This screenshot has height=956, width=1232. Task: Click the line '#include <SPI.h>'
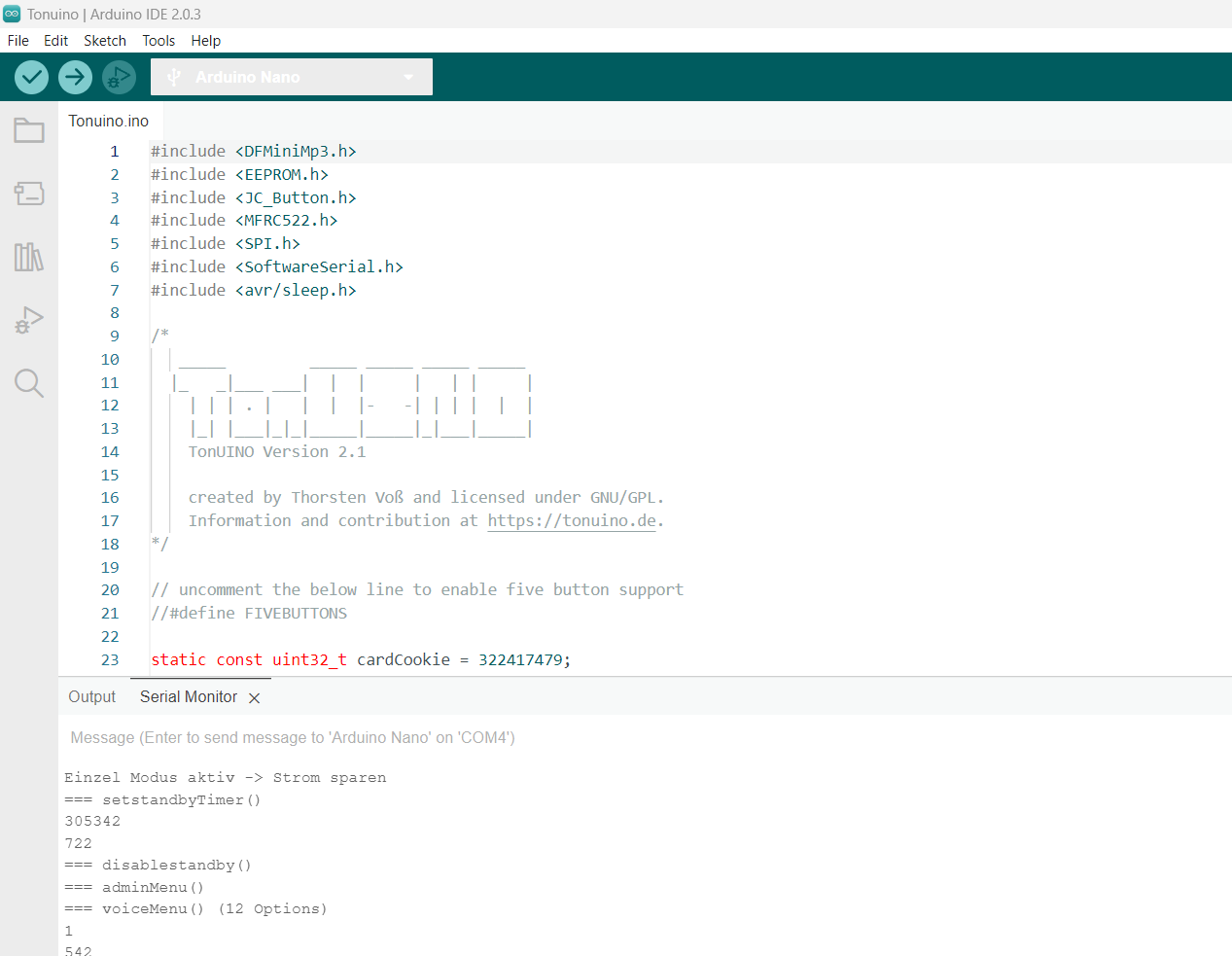pos(226,243)
